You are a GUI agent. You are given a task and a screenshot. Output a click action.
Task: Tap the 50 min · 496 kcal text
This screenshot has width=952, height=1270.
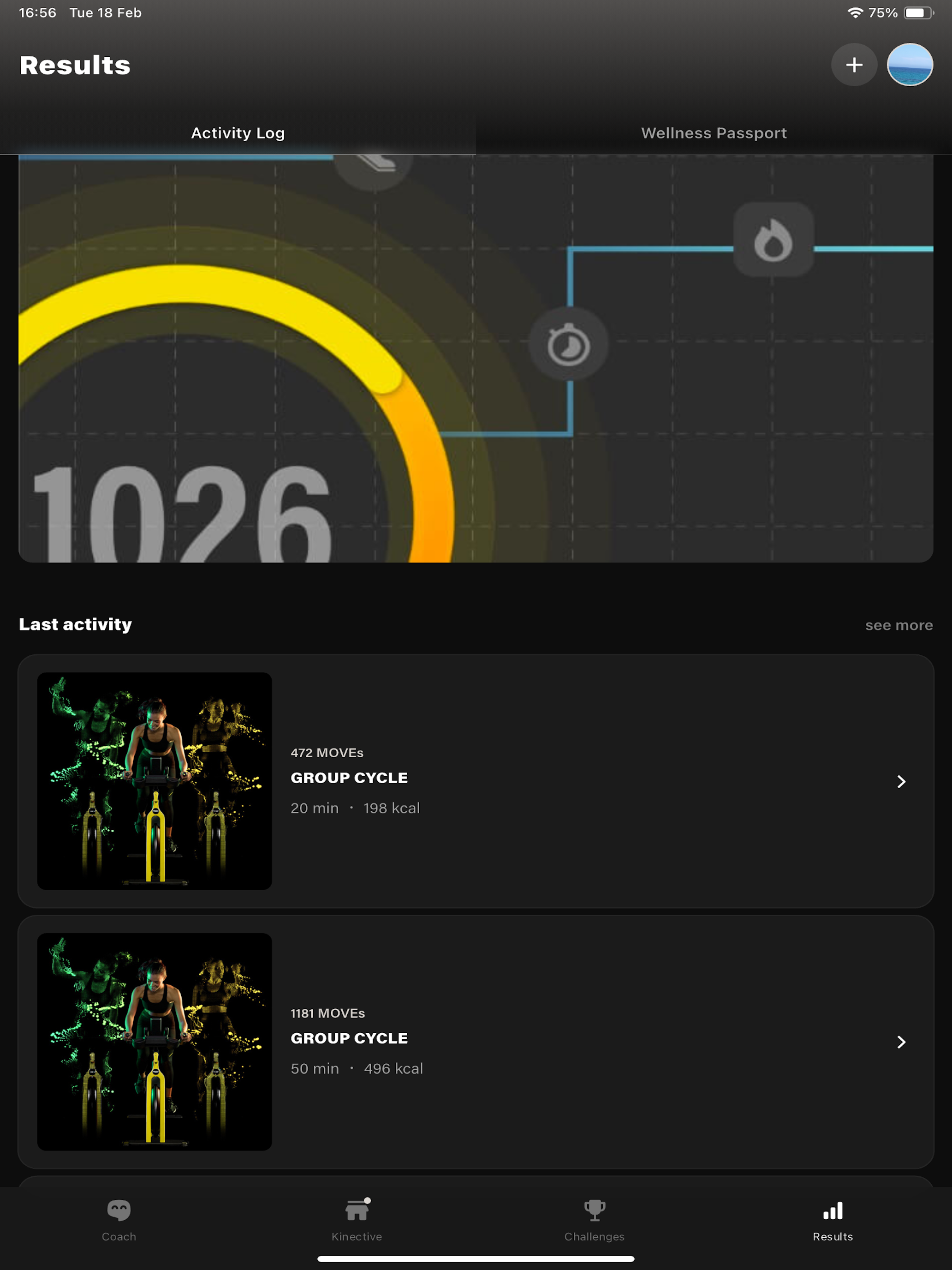(x=357, y=1069)
